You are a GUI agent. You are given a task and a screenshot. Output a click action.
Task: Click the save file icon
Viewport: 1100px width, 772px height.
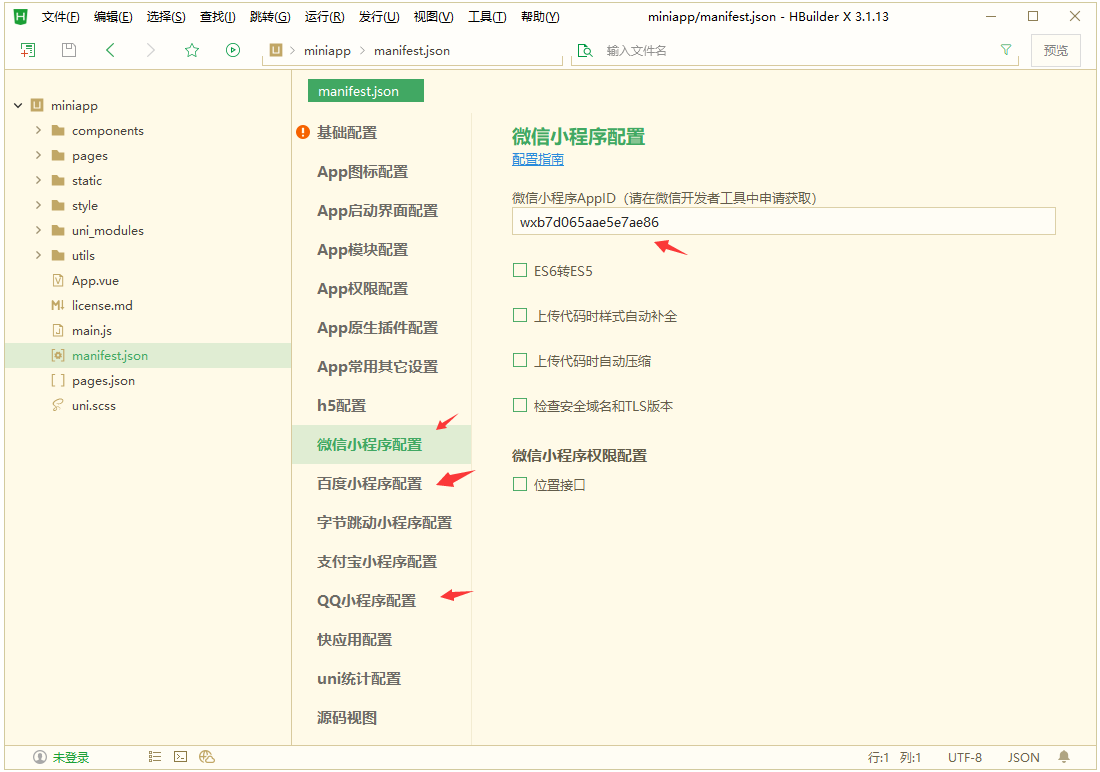[69, 50]
